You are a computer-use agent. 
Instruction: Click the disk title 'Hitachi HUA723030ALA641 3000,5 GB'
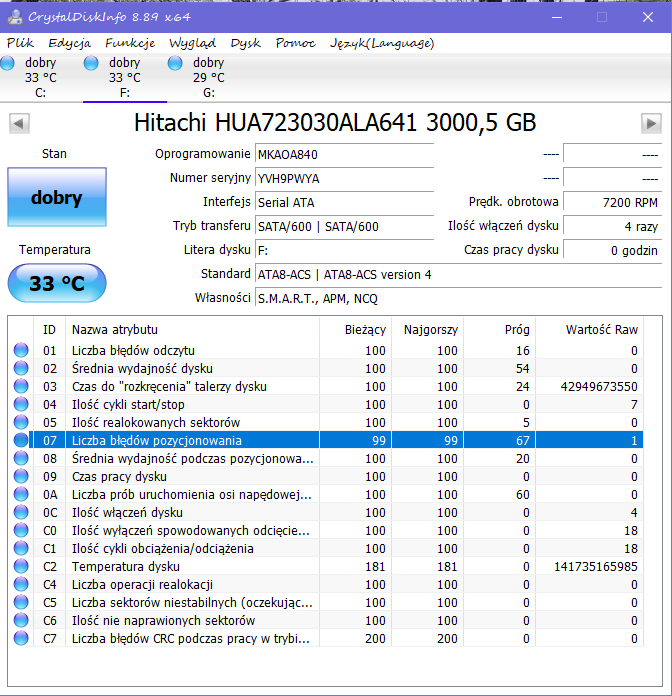[x=335, y=123]
